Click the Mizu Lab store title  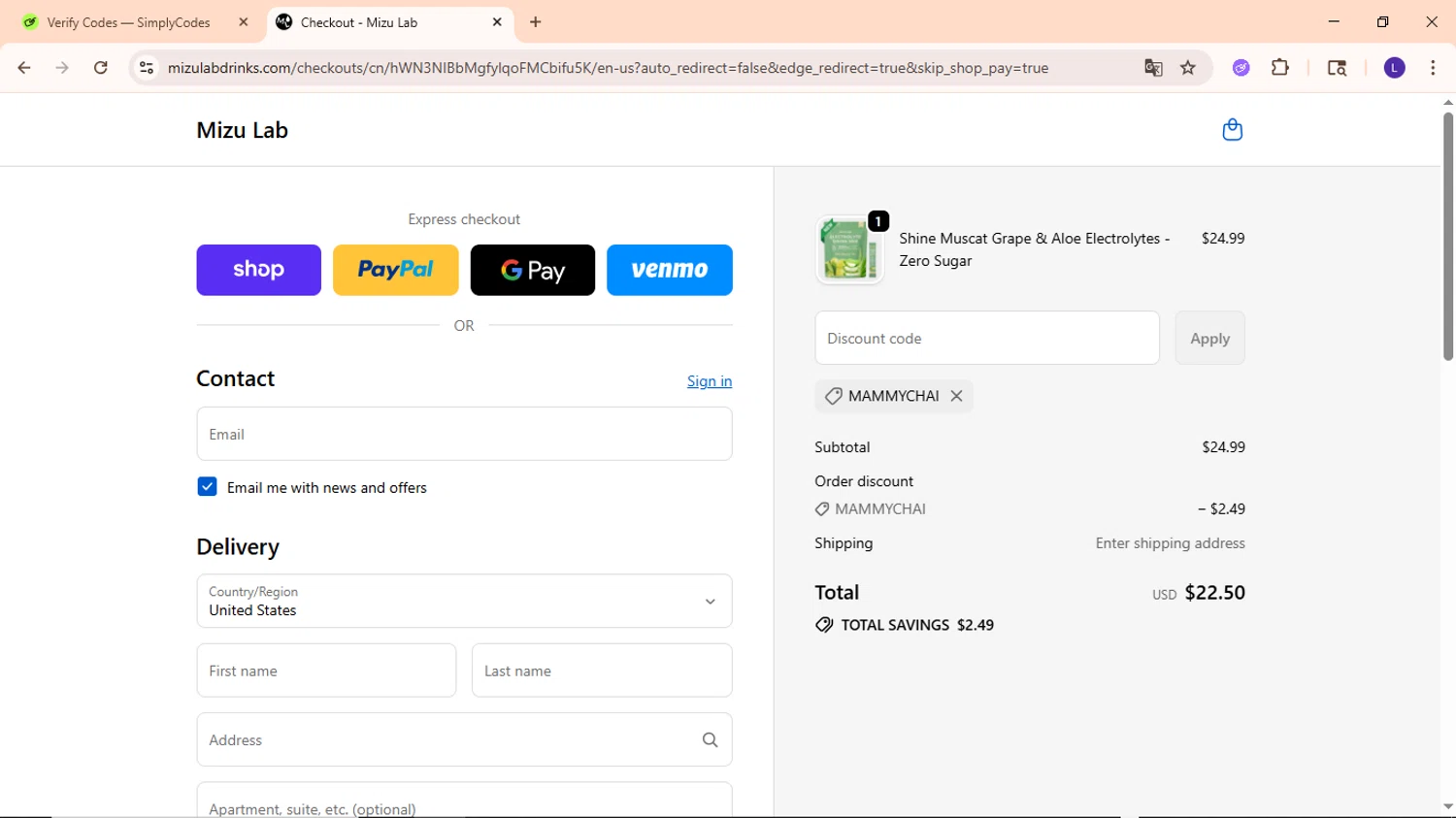243,130
